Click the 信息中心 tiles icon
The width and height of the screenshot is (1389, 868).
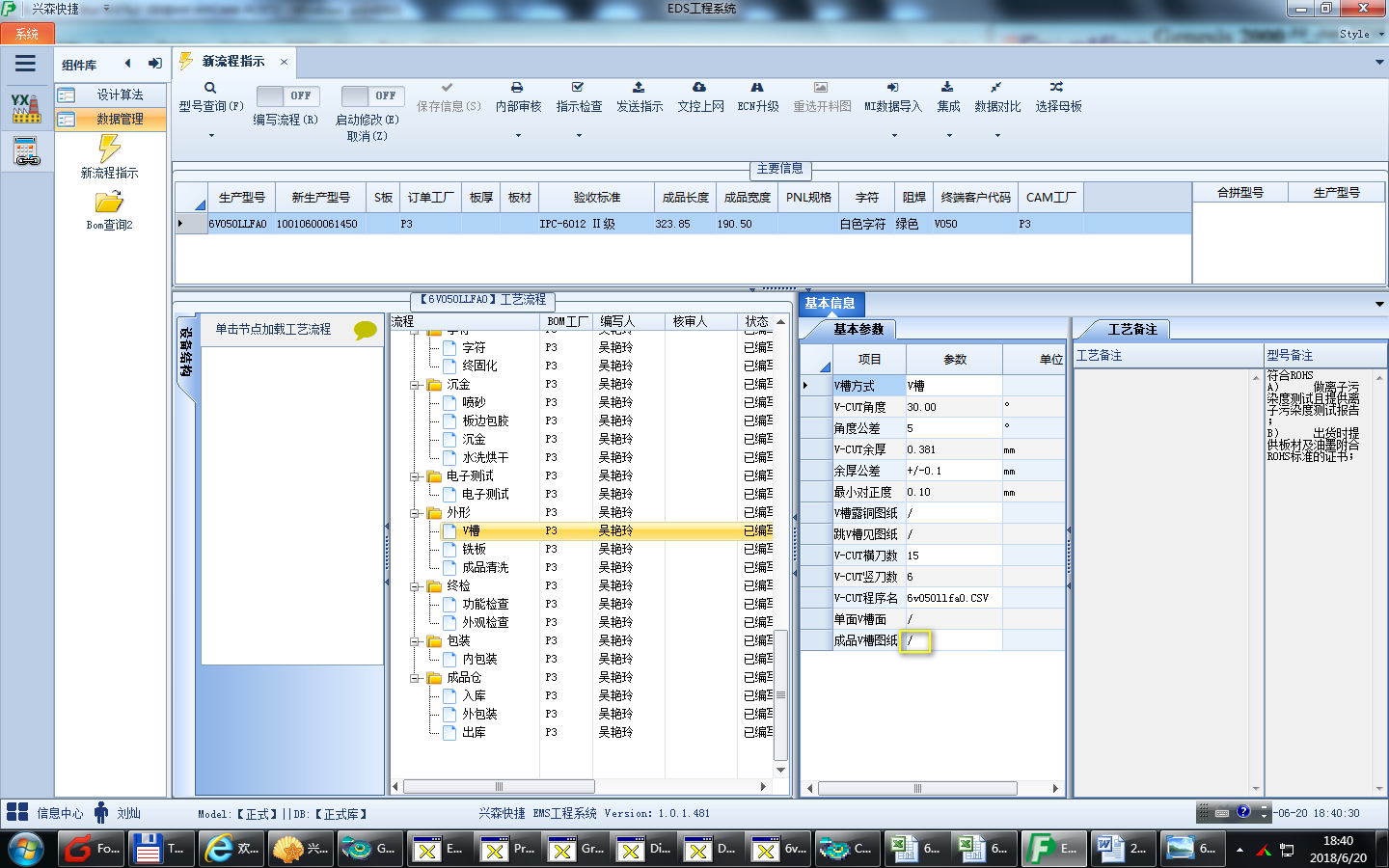pos(17,812)
